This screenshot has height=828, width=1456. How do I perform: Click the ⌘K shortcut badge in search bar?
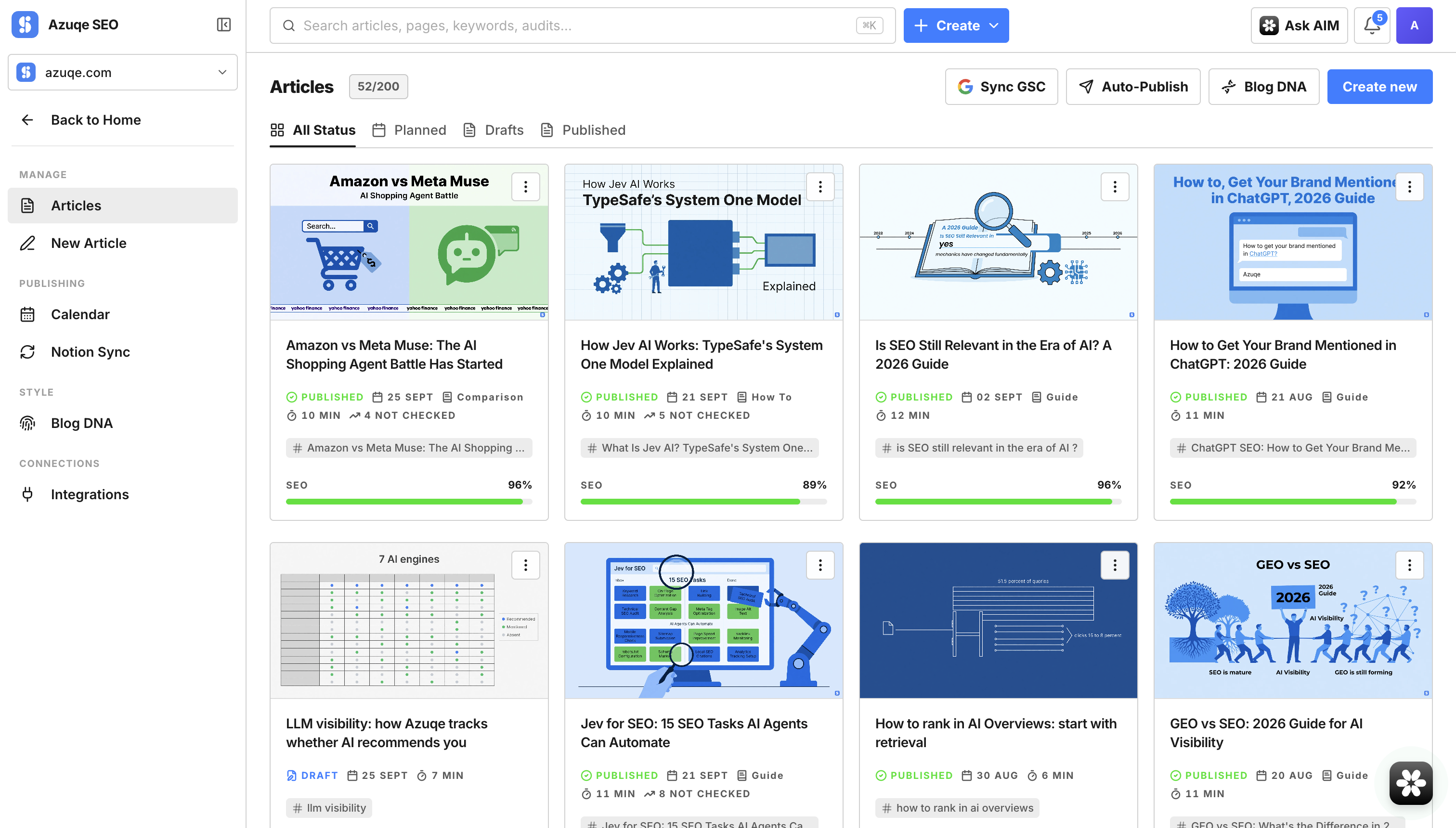tap(869, 26)
